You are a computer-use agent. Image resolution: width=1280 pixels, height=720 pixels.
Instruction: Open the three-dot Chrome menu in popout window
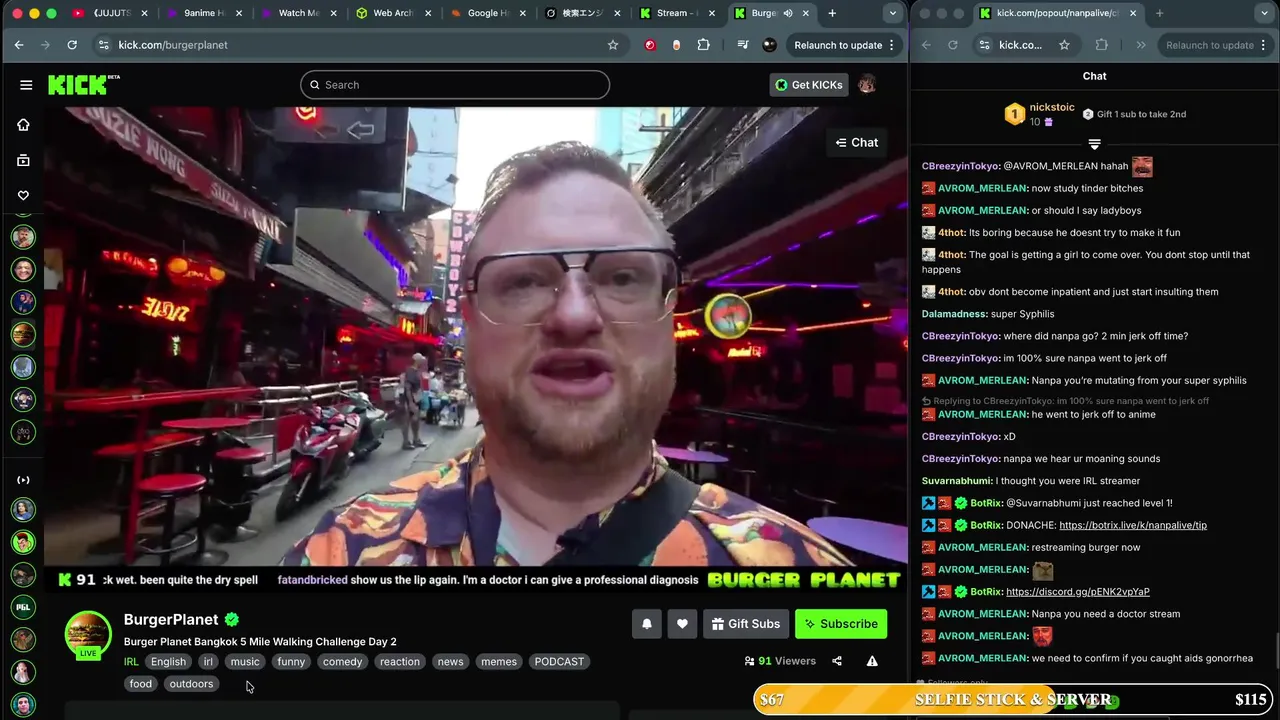tap(1264, 45)
